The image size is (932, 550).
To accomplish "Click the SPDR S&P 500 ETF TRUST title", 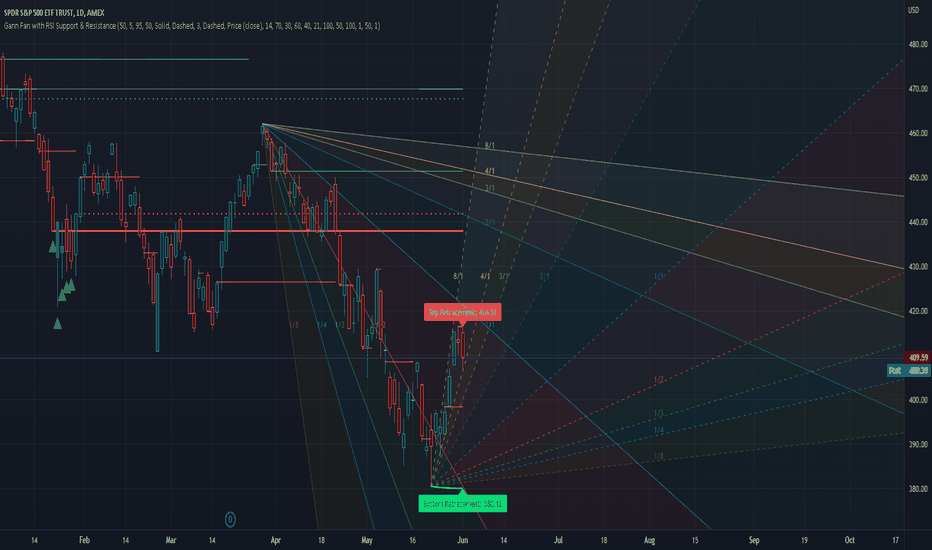I will 54,12.
